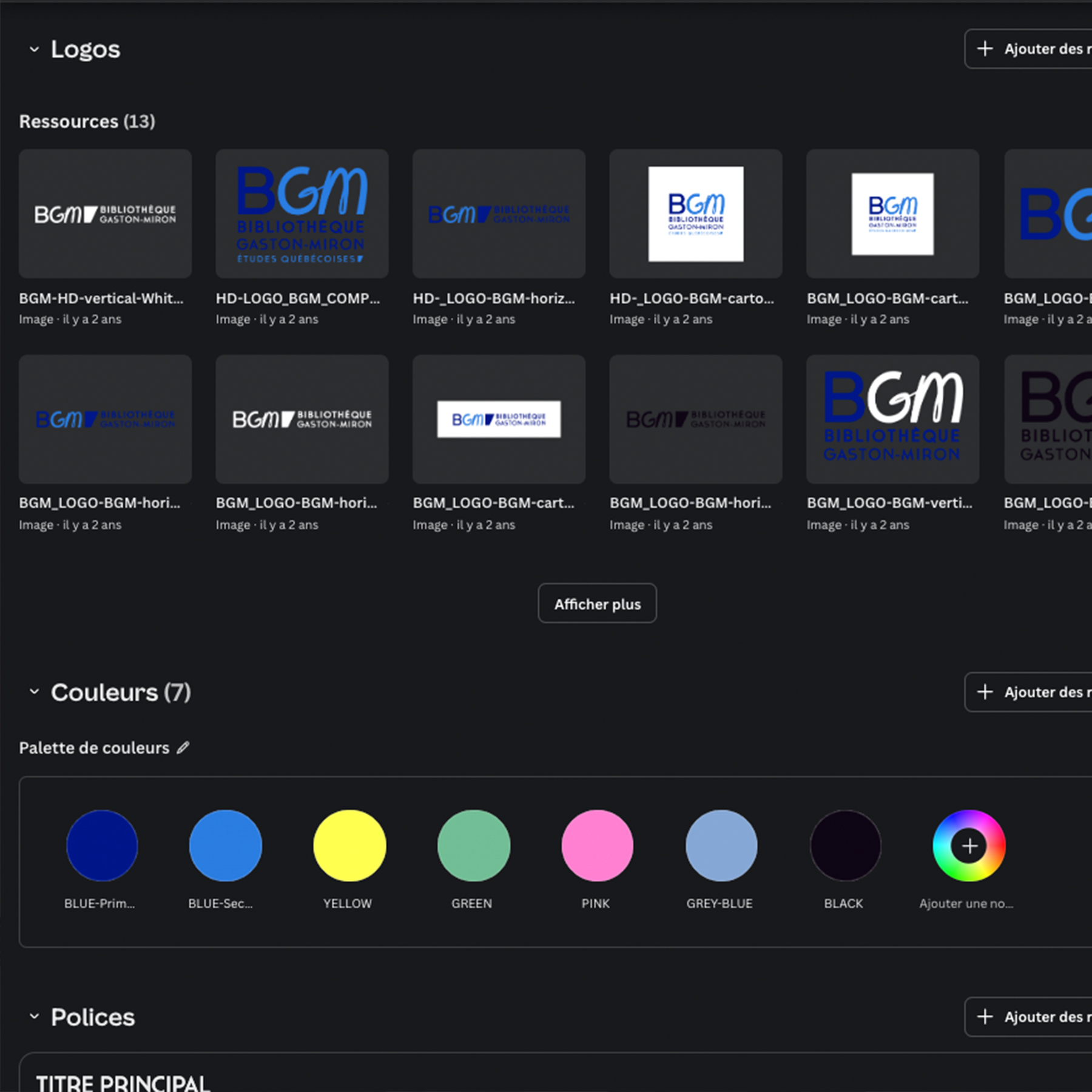This screenshot has height=1092, width=1092.
Task: Open first-row BGM_LOGO-BGM-cart... white square thumbnail
Action: pos(892,214)
